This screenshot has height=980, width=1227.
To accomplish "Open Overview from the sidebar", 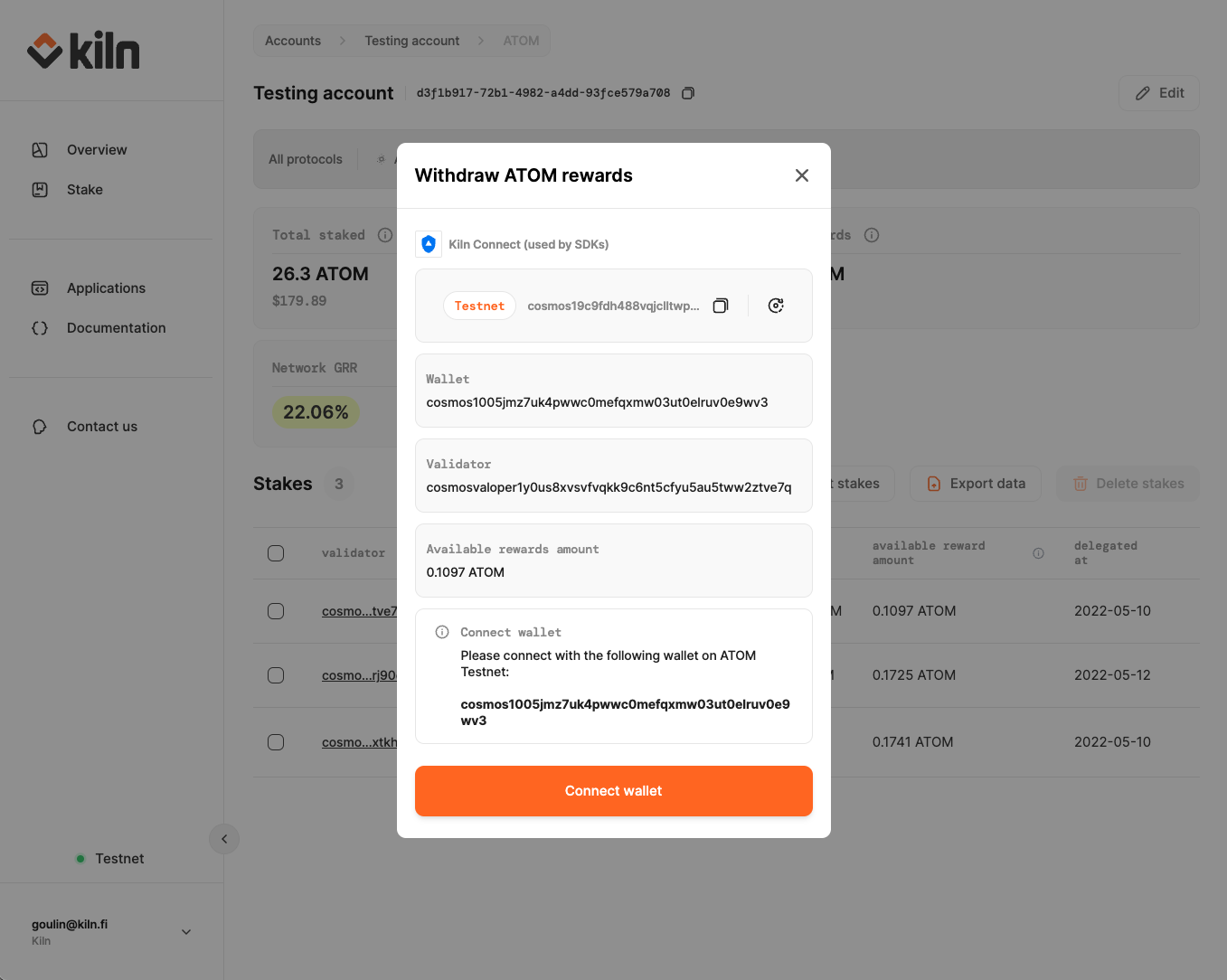I will point(97,150).
